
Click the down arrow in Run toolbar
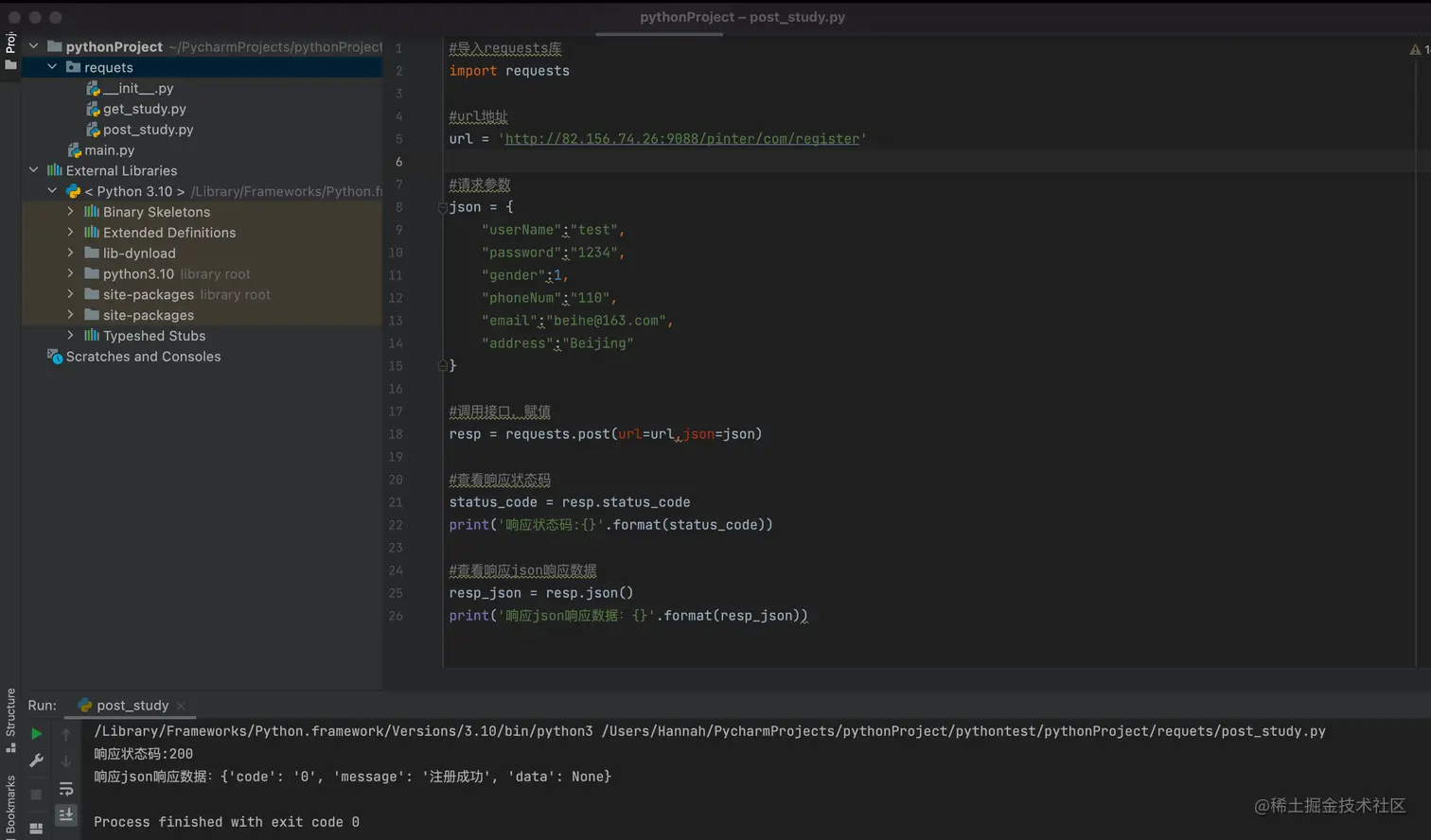point(66,761)
